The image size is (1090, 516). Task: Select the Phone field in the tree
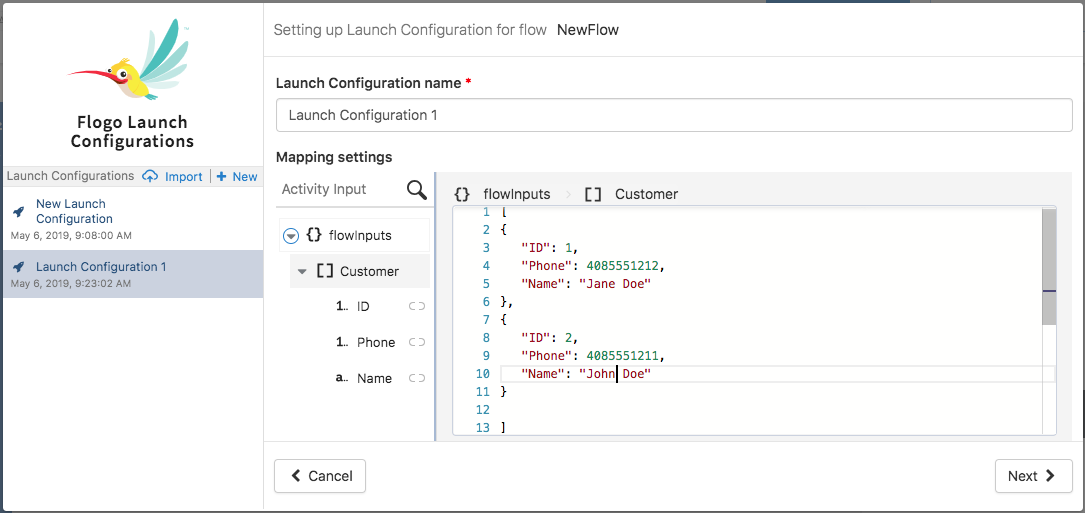pyautogui.click(x=375, y=343)
